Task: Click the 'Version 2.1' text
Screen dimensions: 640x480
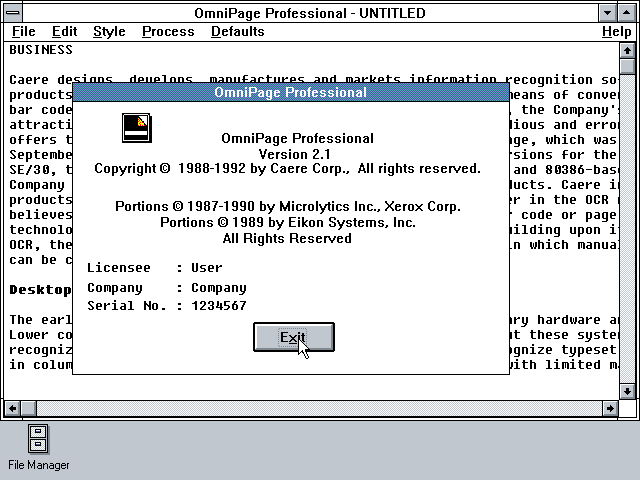Action: pyautogui.click(x=294, y=154)
